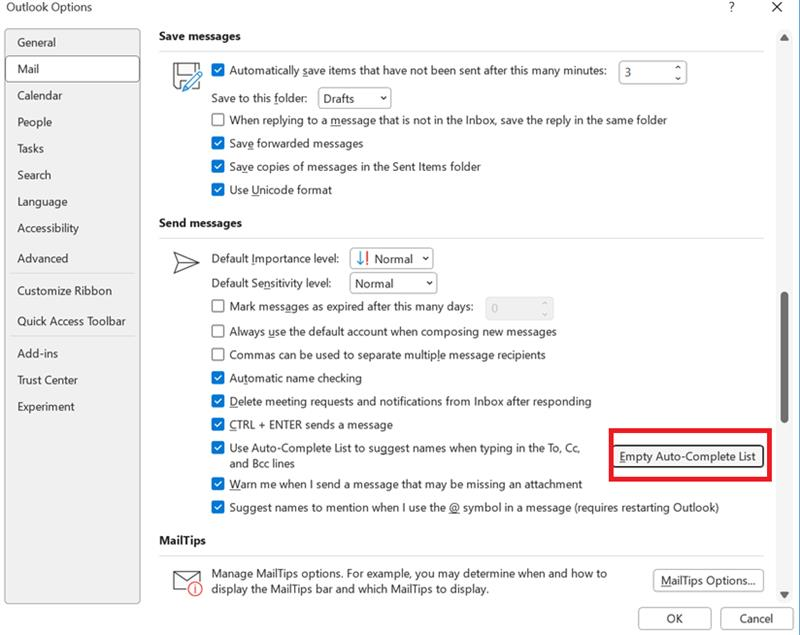Click Empty Auto-Complete List button

[x=688, y=456]
